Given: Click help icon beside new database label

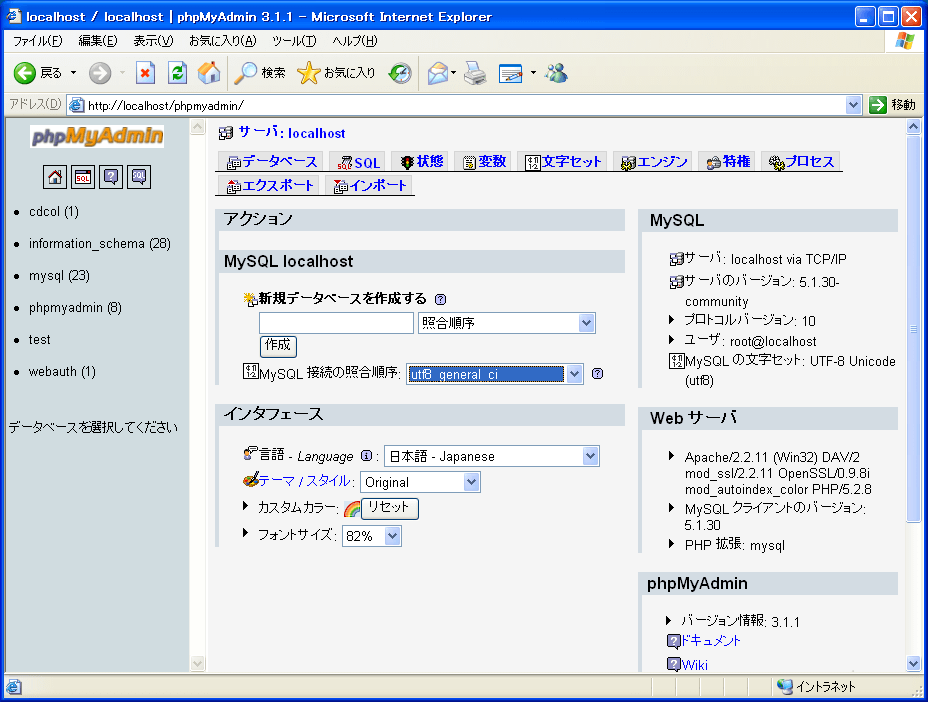Looking at the screenshot, I should click(440, 299).
